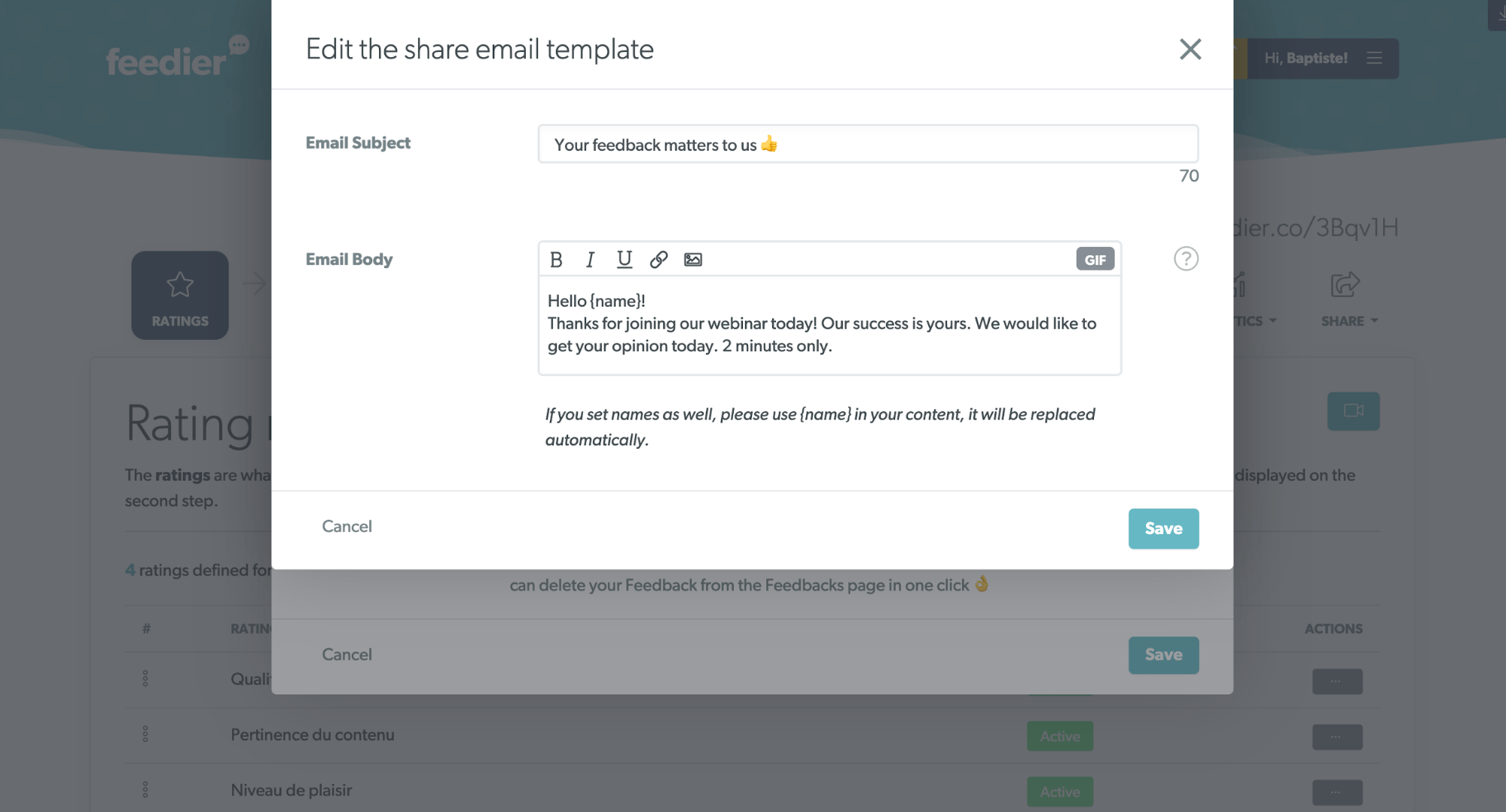Viewport: 1506px width, 812px height.
Task: Edit the Email Subject field
Action: pos(868,144)
